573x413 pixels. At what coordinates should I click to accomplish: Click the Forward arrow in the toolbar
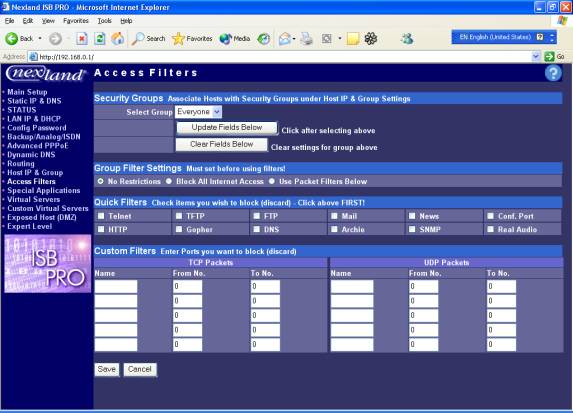55,38
